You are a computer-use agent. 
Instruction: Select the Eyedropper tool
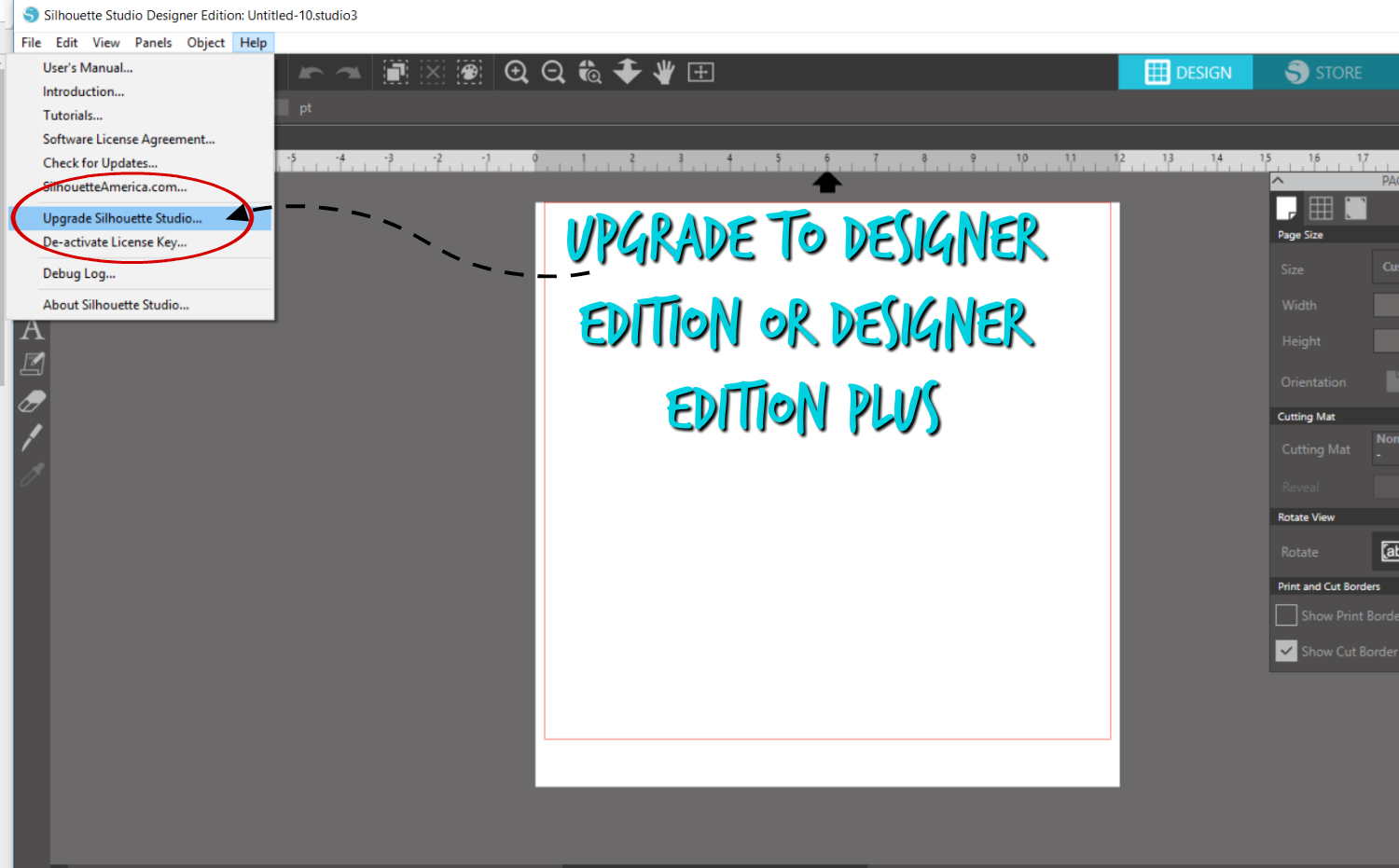click(32, 475)
